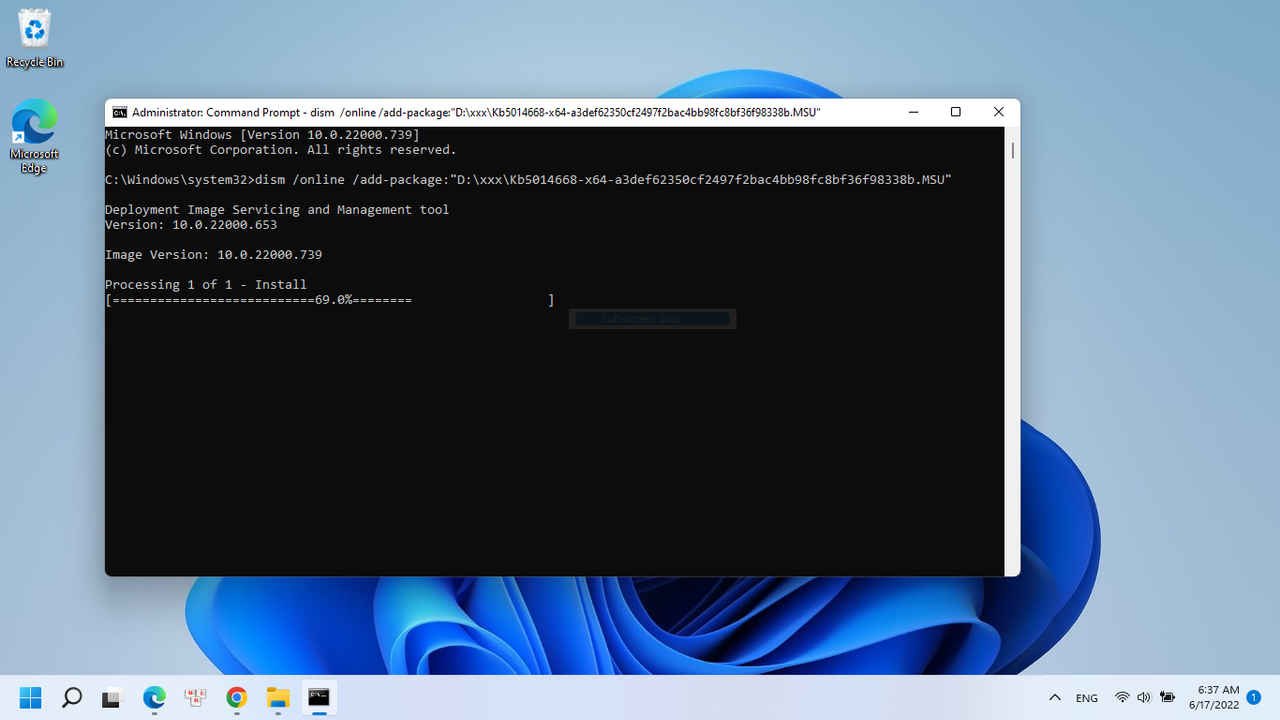Open Task View from the taskbar
The image size is (1280, 720).
[x=113, y=697]
